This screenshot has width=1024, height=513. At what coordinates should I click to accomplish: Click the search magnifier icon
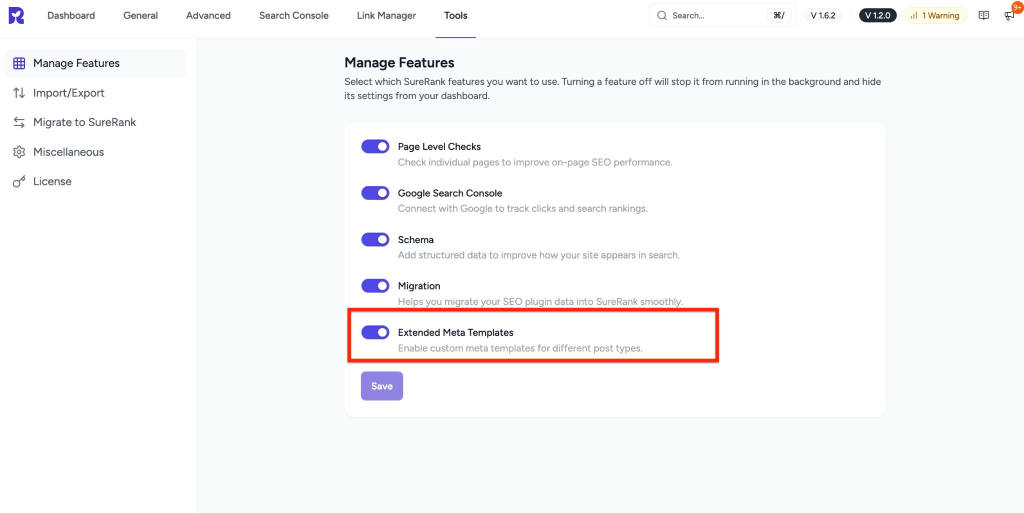(662, 16)
